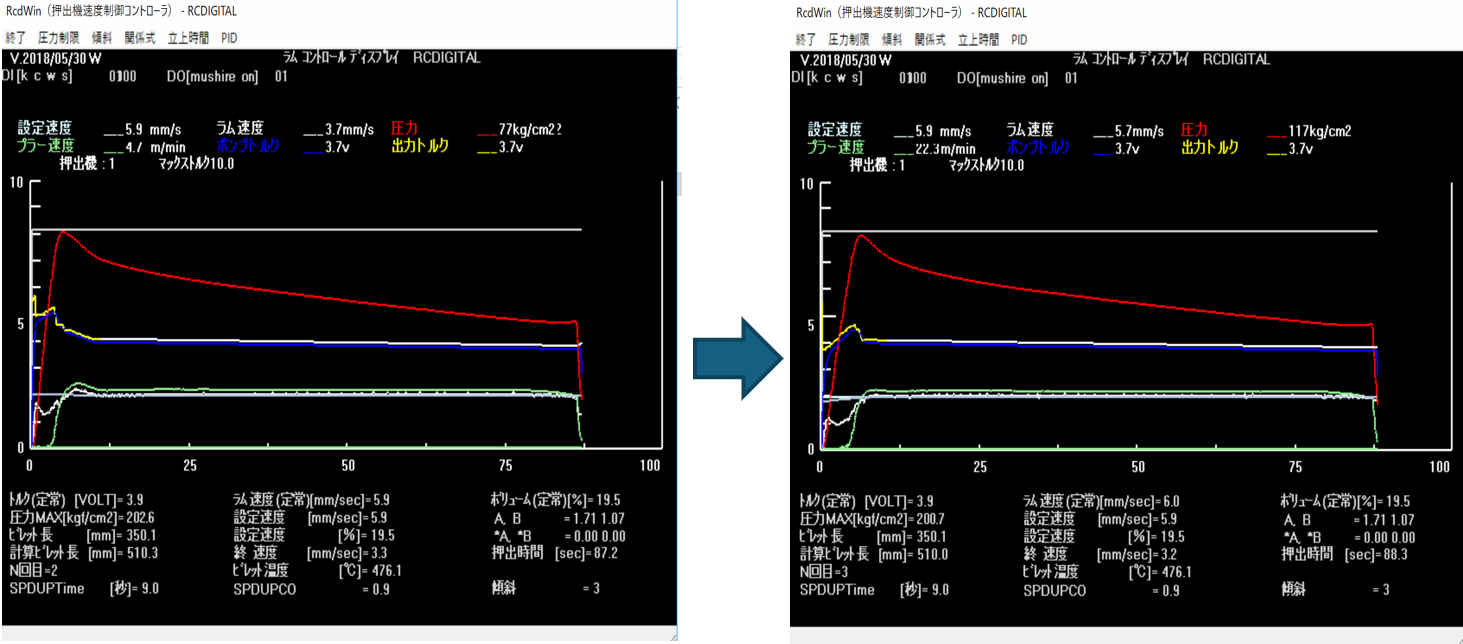The image size is (1463, 644).
Task: Open 終了 menu in right window
Action: point(806,40)
